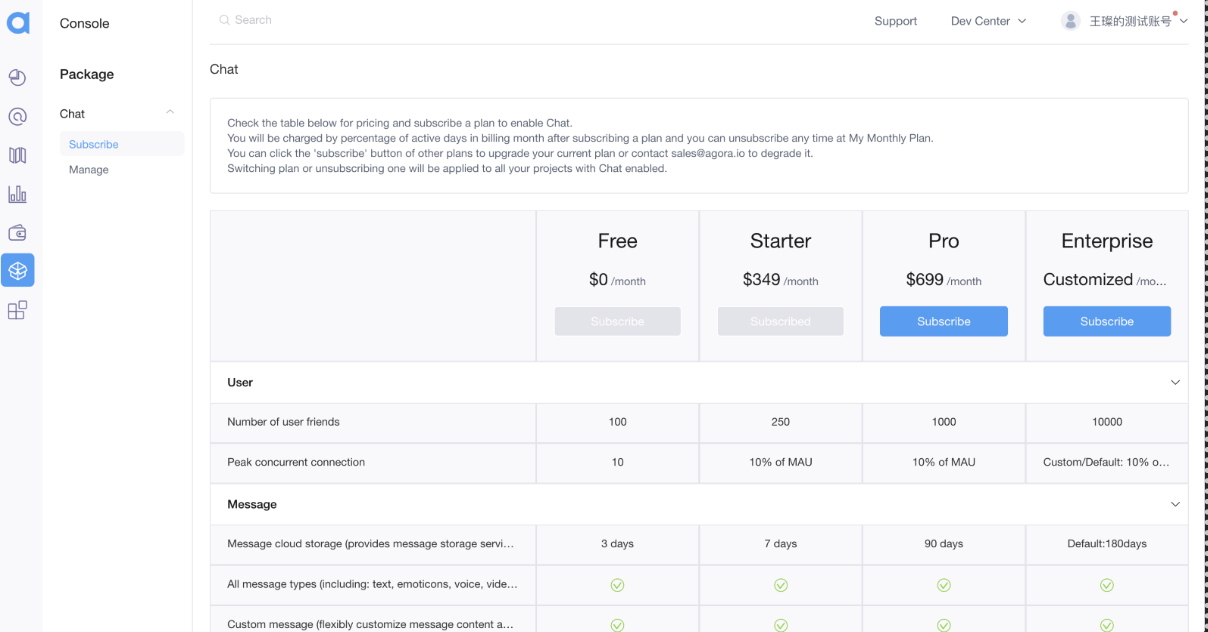Image resolution: width=1208 pixels, height=632 pixels.
Task: Click the Peak concurrent connection row label
Action: pyautogui.click(x=296, y=462)
